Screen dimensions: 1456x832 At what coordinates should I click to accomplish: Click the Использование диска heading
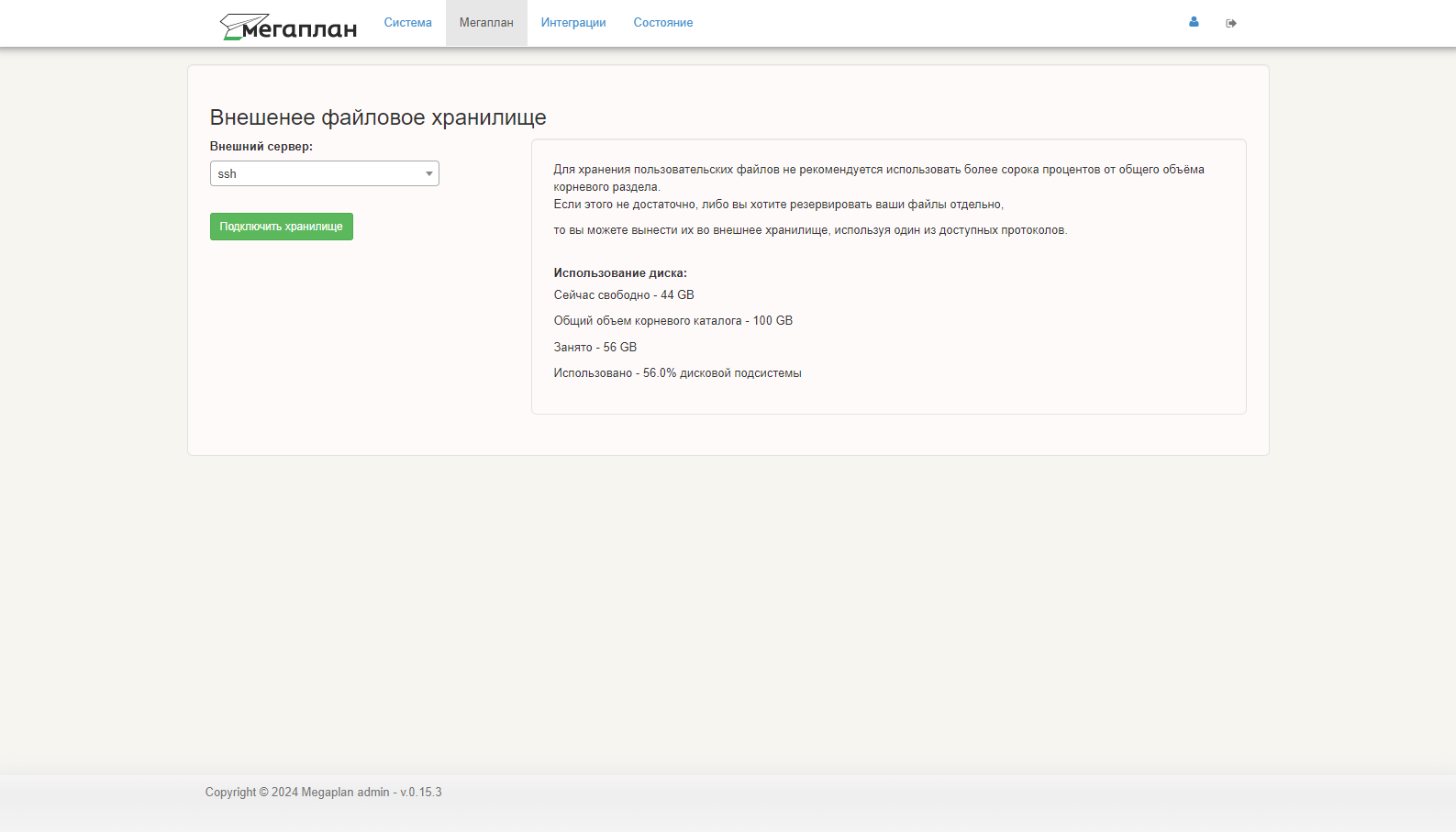pos(620,273)
